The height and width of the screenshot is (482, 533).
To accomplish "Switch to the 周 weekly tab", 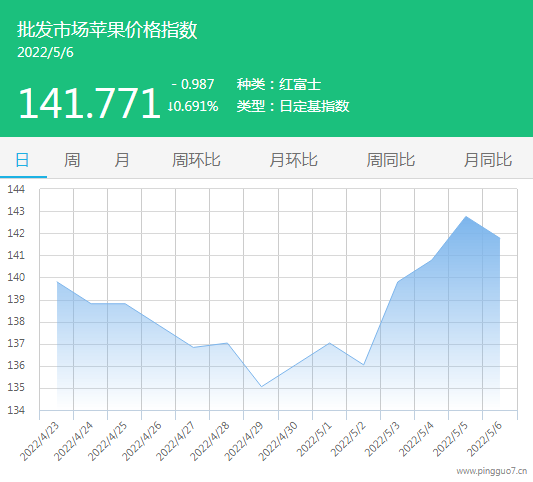I will pos(72,160).
